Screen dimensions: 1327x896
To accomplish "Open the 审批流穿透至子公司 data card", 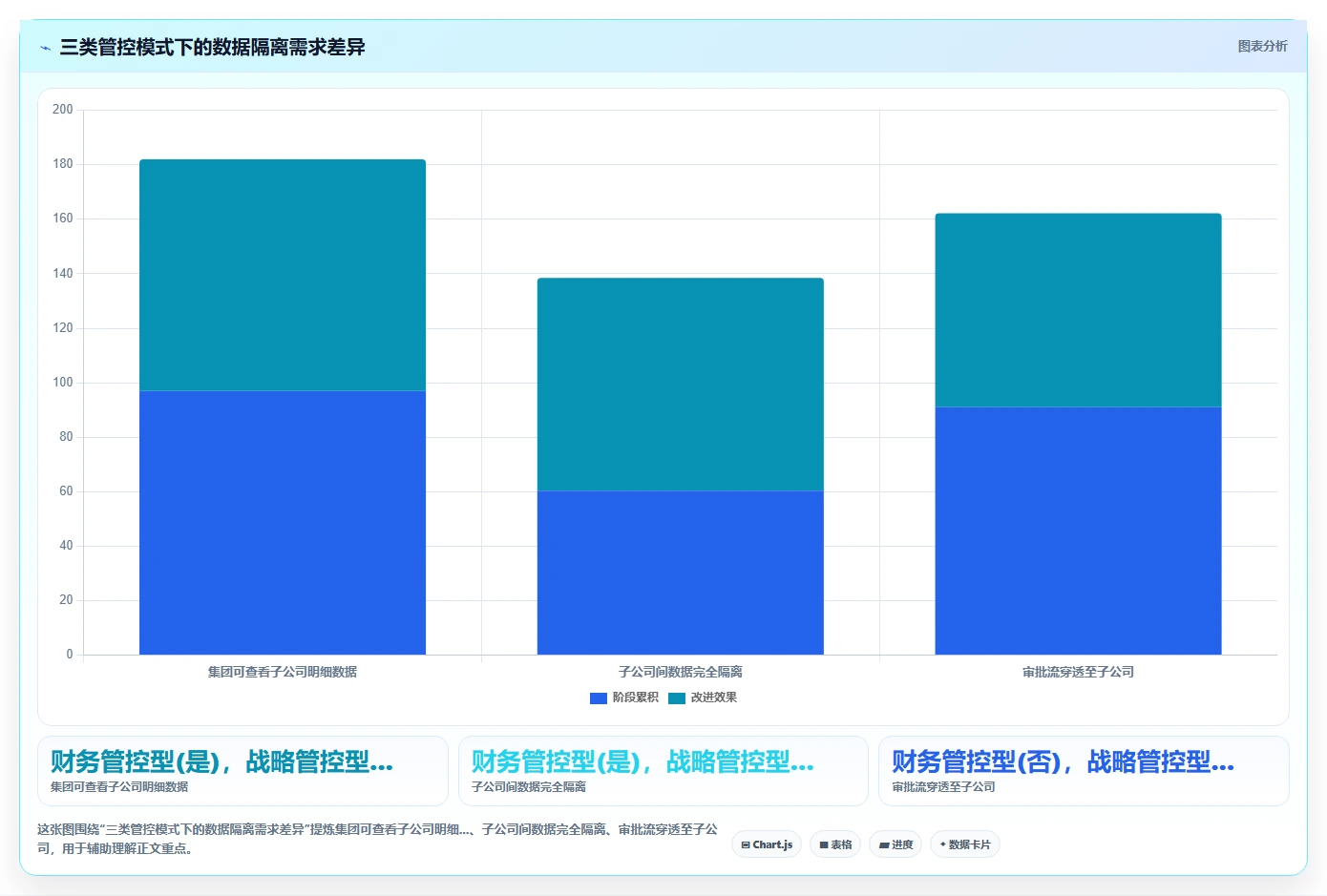I will pos(1084,771).
